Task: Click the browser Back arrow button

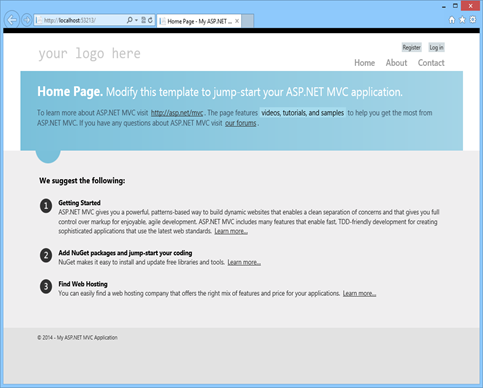Action: pos(12,20)
